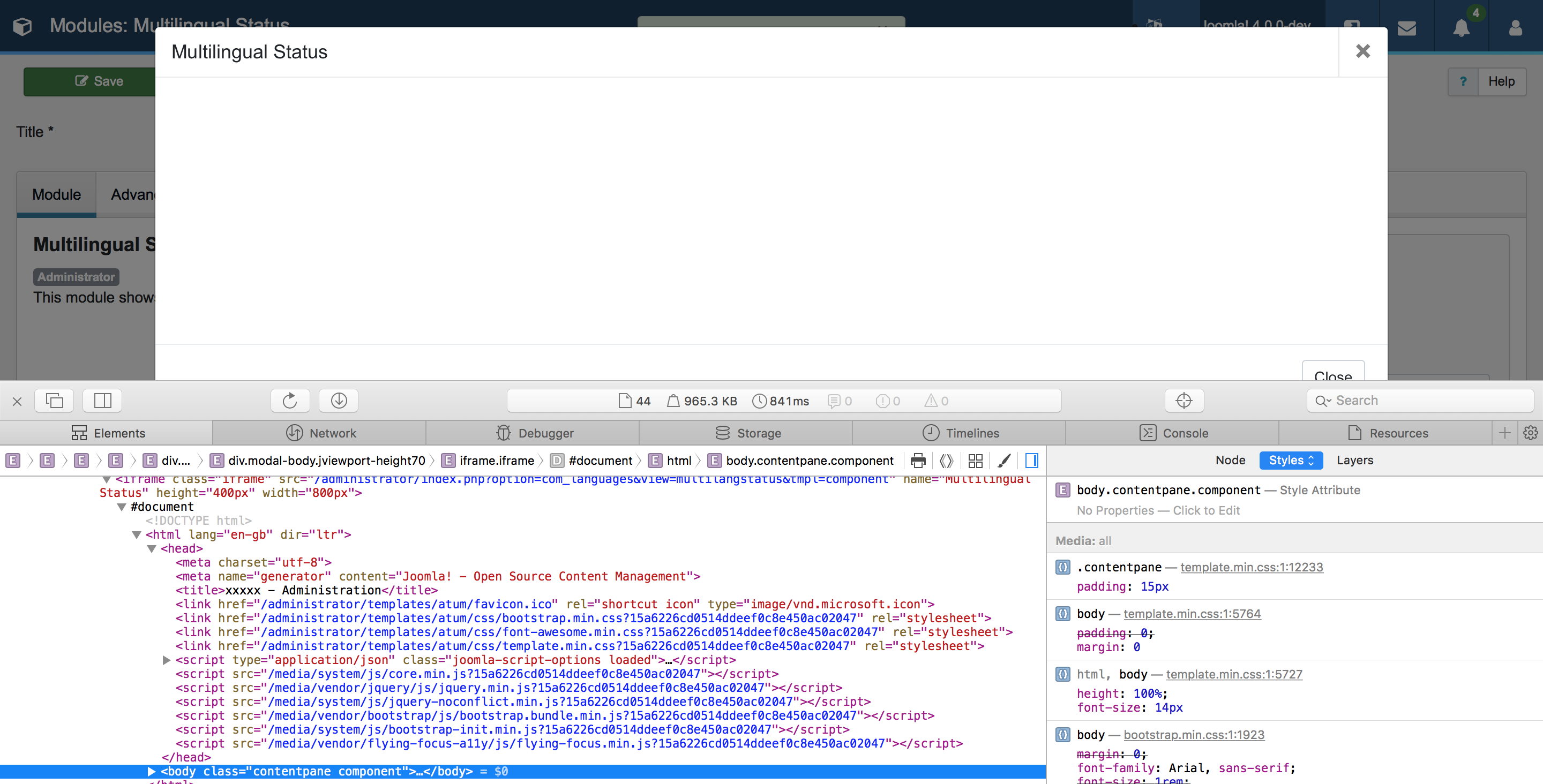Click the console warnings count icon
Image resolution: width=1543 pixels, height=784 pixels.
coord(936,401)
